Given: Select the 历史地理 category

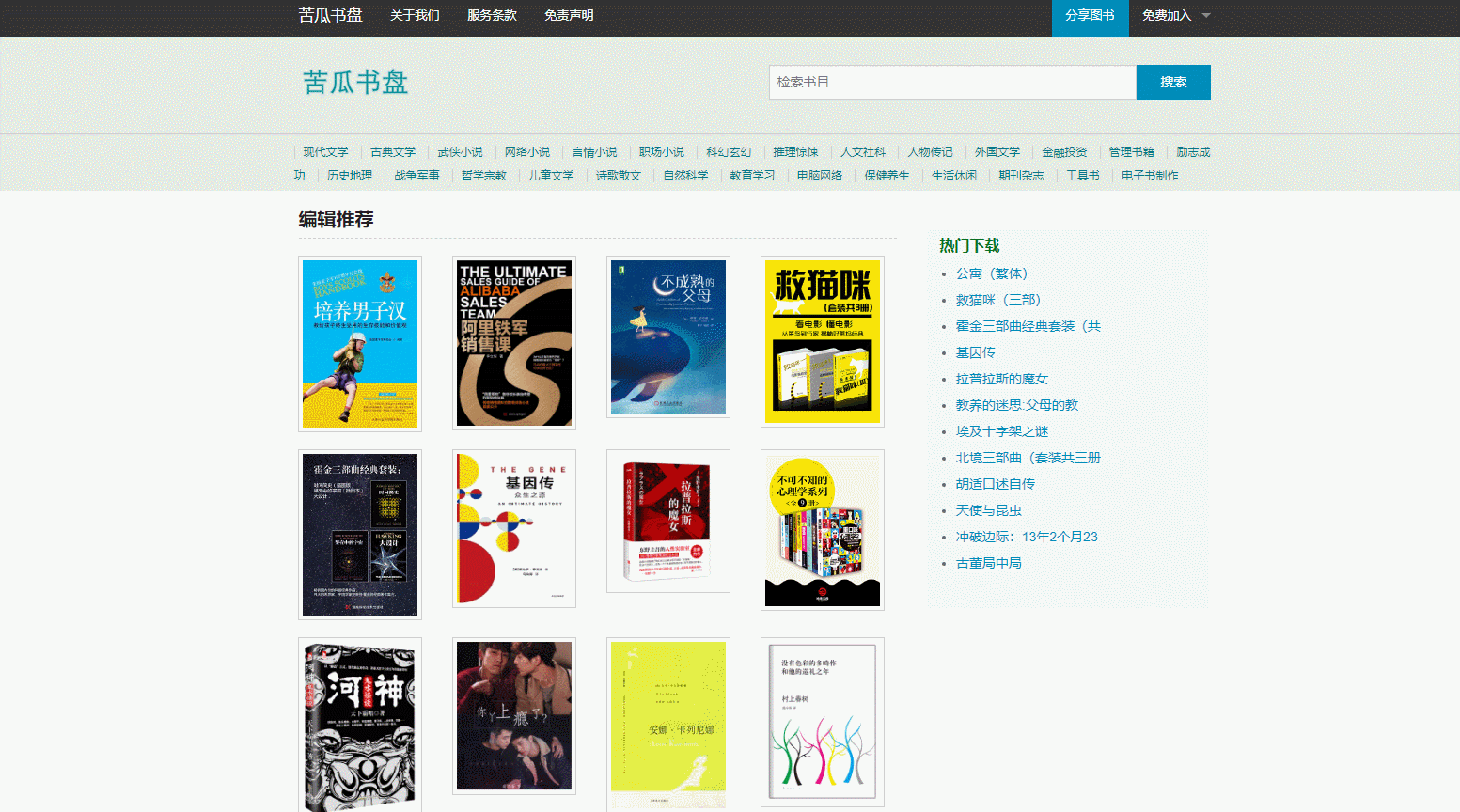Looking at the screenshot, I should pyautogui.click(x=350, y=176).
